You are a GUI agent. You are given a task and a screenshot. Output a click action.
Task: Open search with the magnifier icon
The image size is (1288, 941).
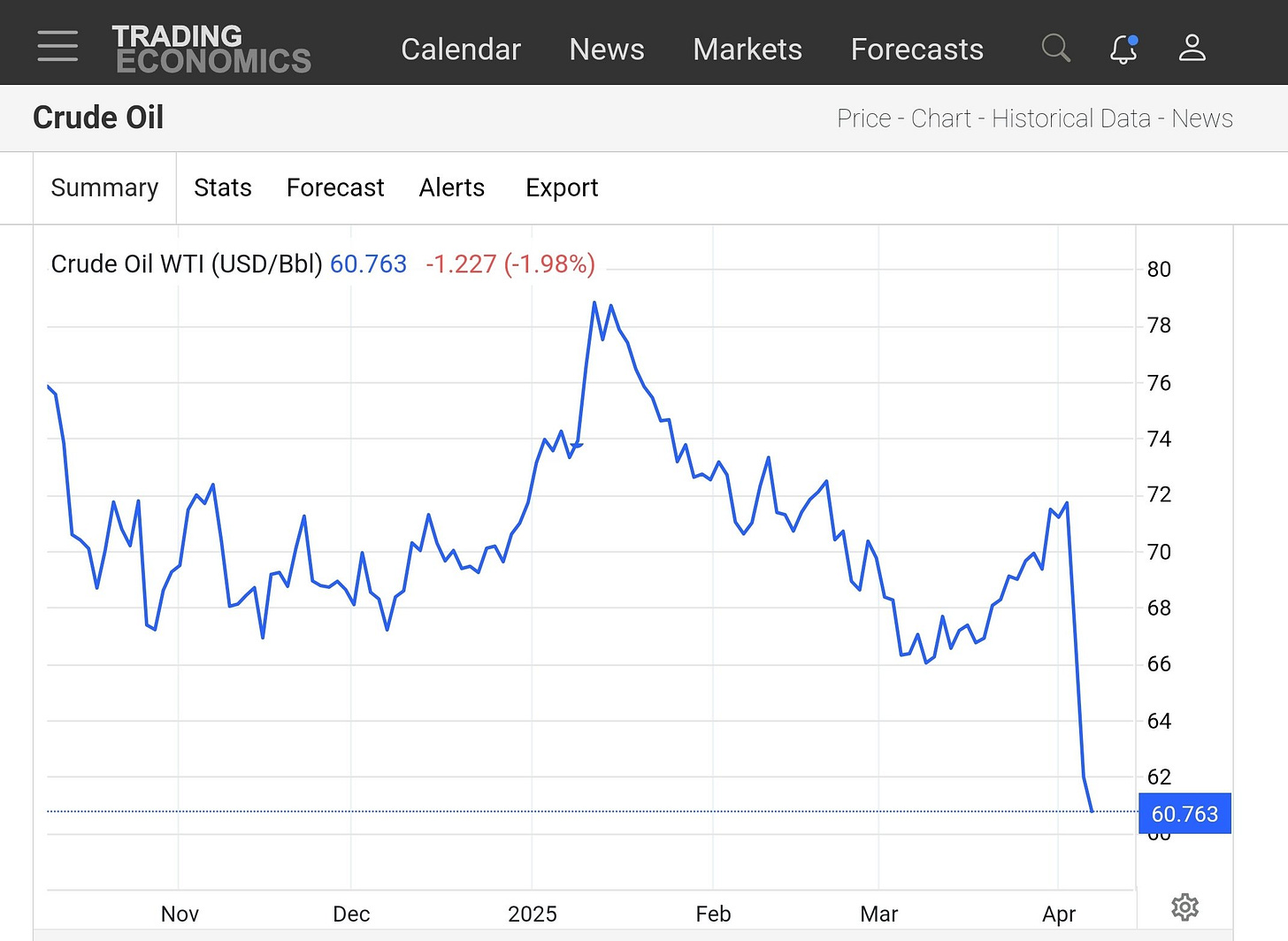click(1055, 48)
